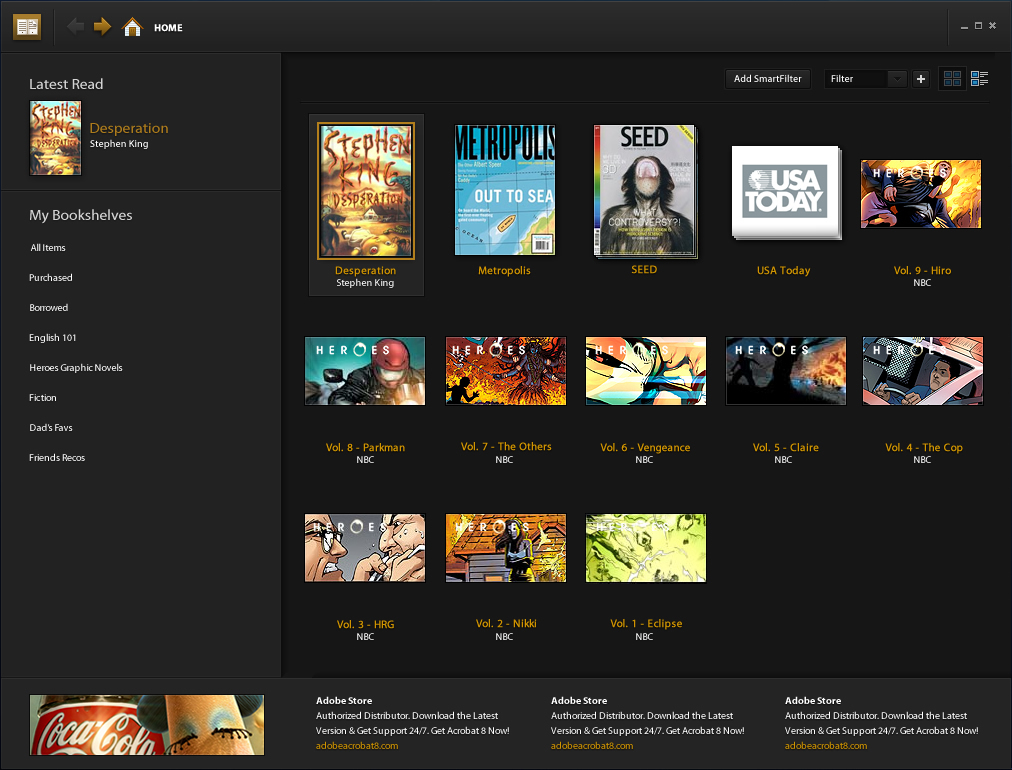
Task: Click the plus icon beside Filter
Action: point(921,79)
